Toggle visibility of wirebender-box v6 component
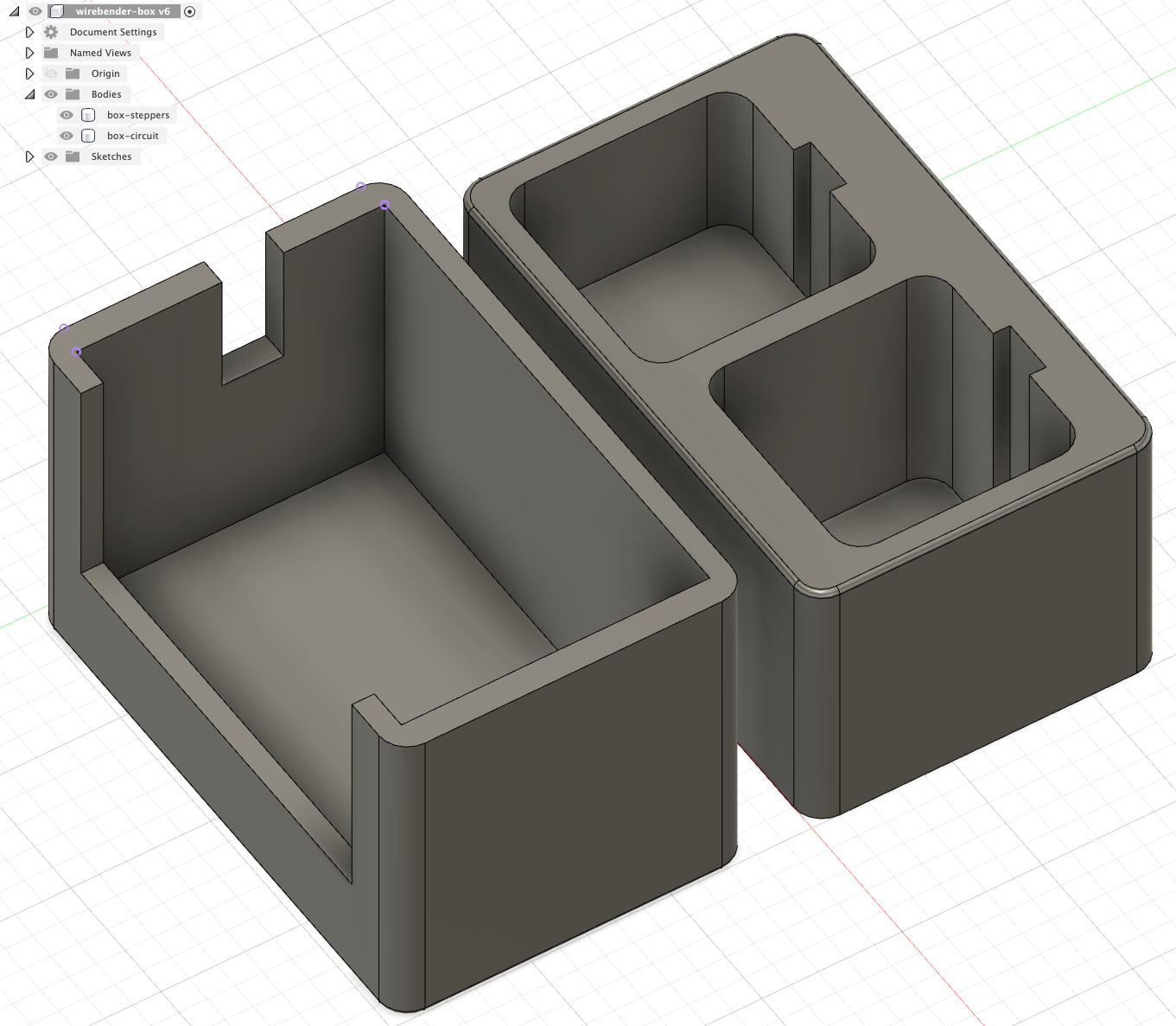The height and width of the screenshot is (1026, 1176). (x=35, y=11)
